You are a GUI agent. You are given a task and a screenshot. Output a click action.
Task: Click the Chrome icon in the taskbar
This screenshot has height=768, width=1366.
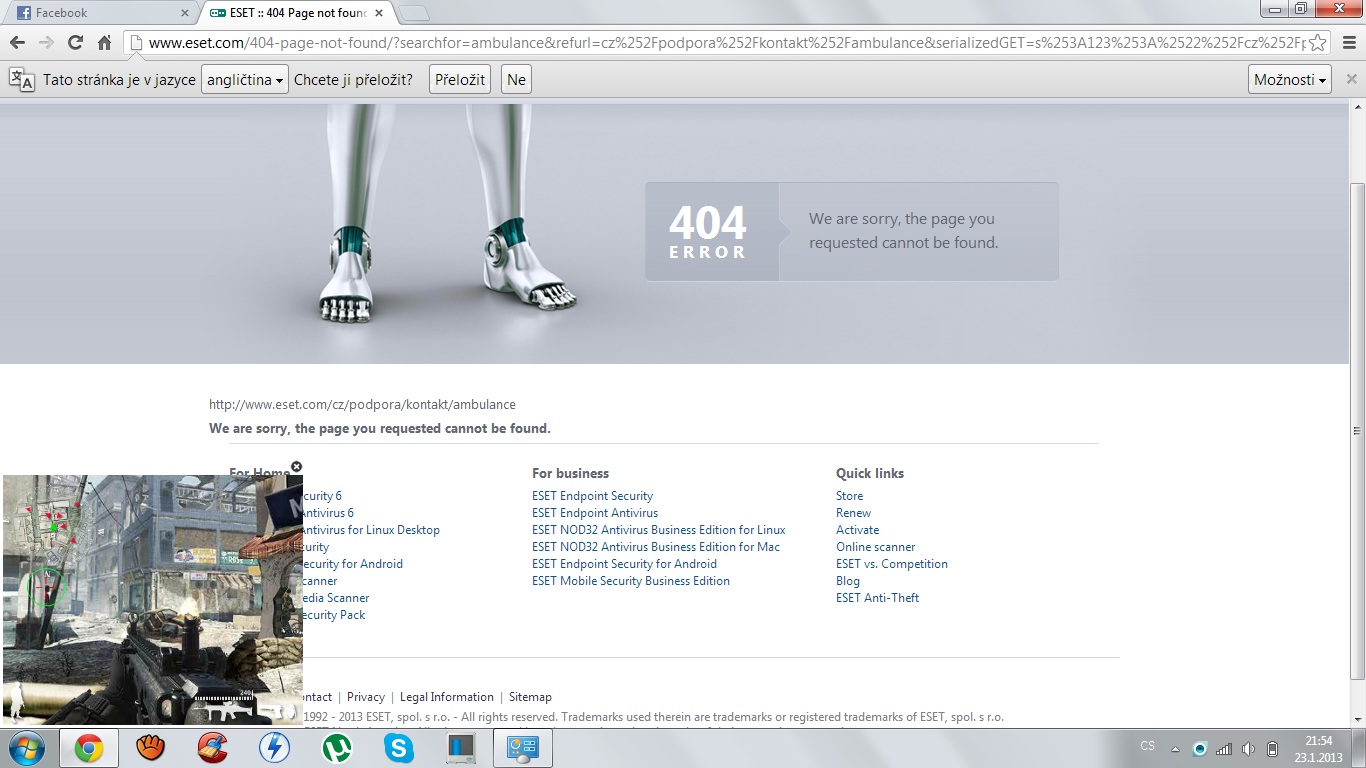(x=89, y=748)
